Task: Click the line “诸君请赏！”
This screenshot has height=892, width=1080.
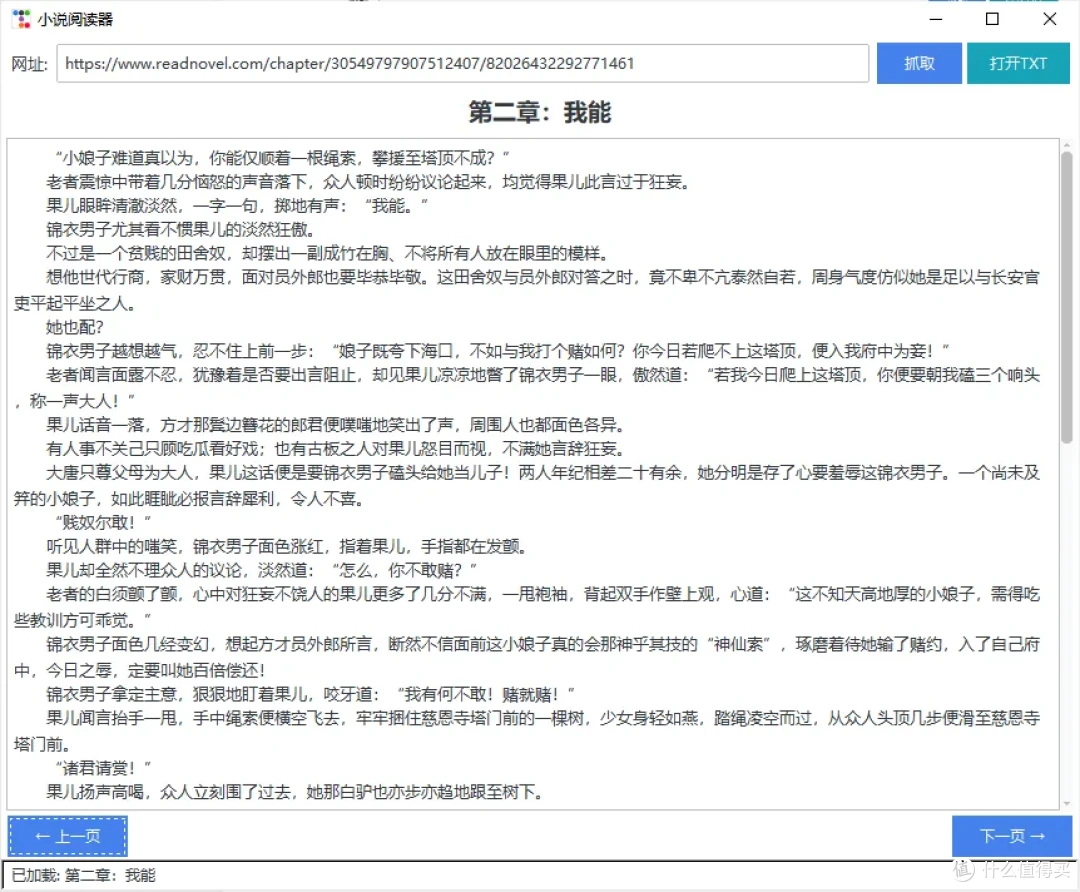Action: coord(103,767)
